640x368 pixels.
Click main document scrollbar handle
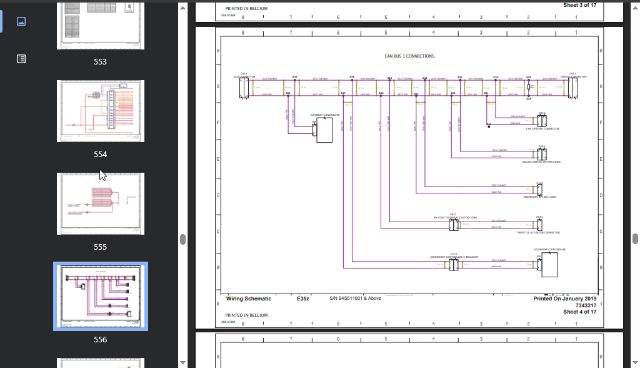pos(636,239)
